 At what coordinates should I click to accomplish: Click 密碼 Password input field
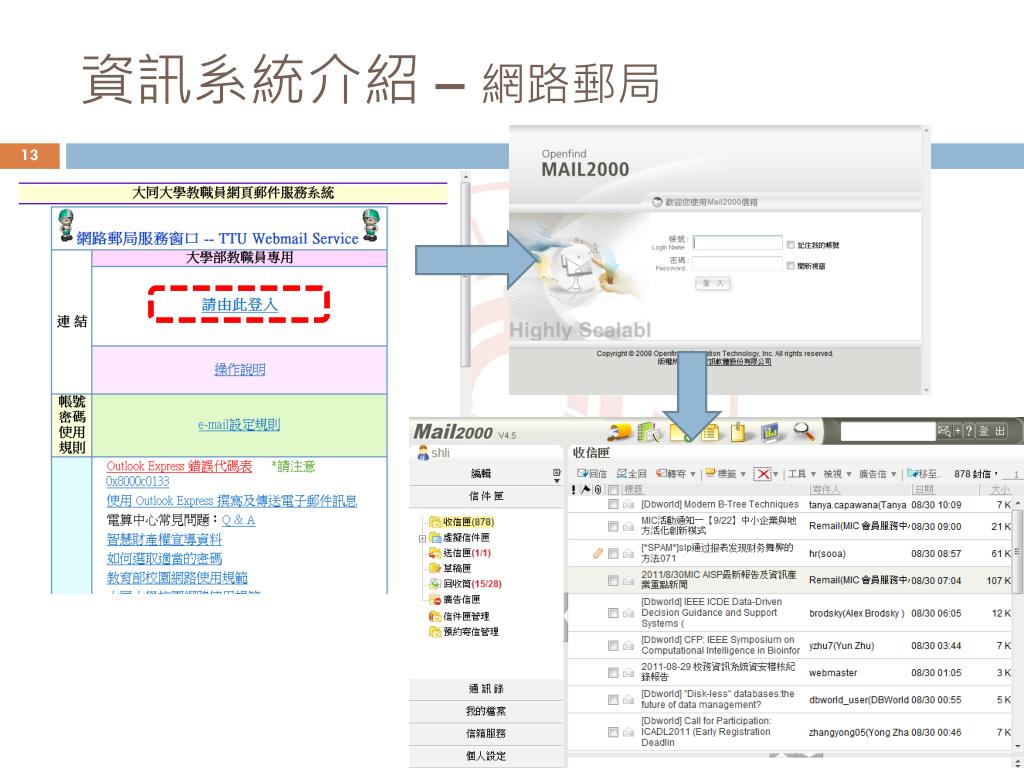coord(737,263)
